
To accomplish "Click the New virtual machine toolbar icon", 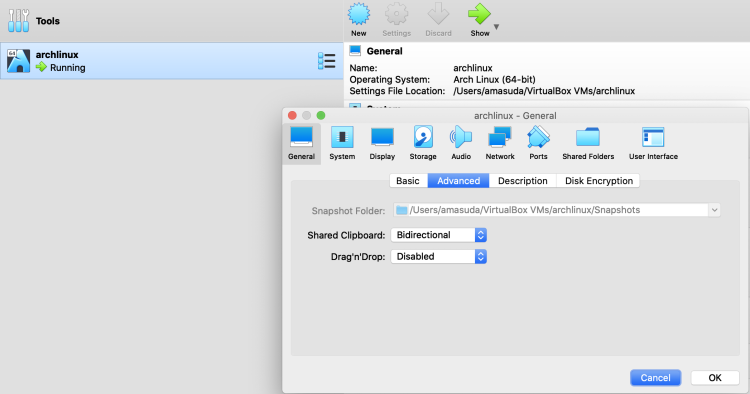I will (359, 15).
